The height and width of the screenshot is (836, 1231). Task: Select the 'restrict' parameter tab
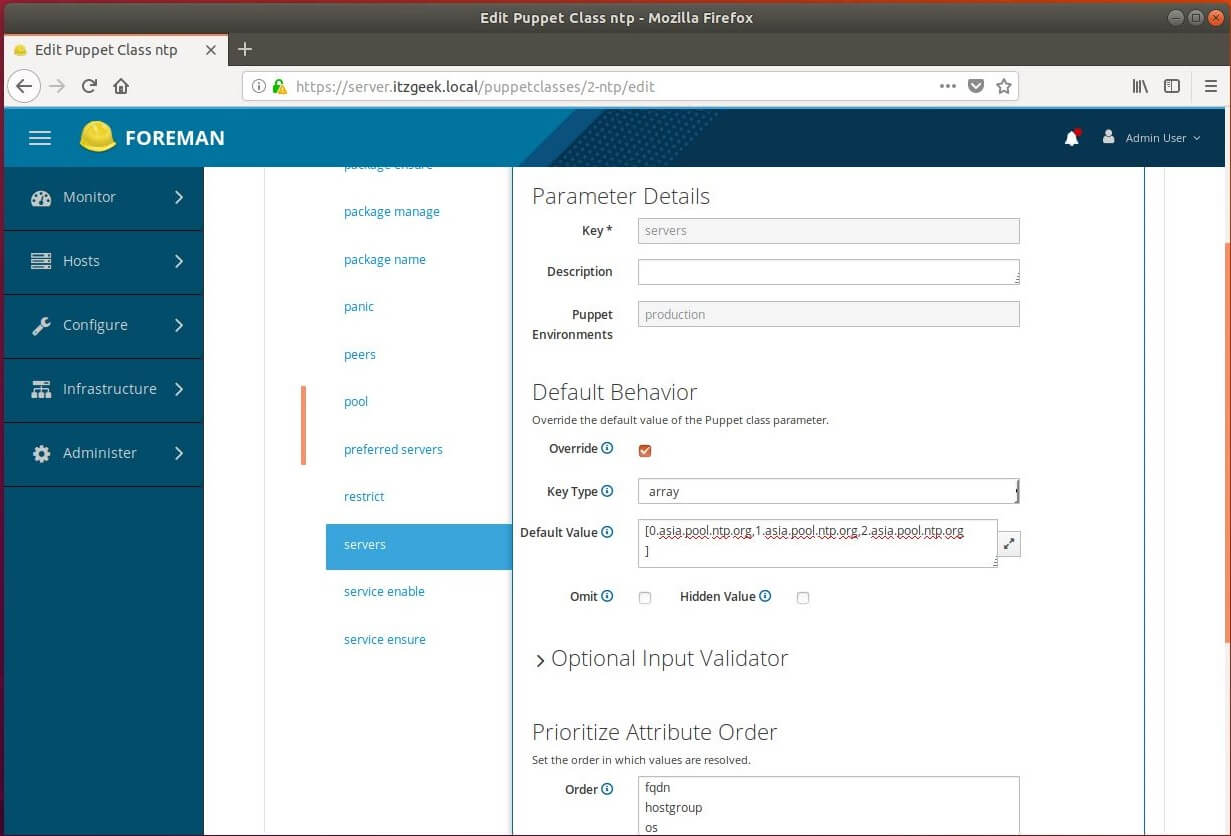(364, 497)
